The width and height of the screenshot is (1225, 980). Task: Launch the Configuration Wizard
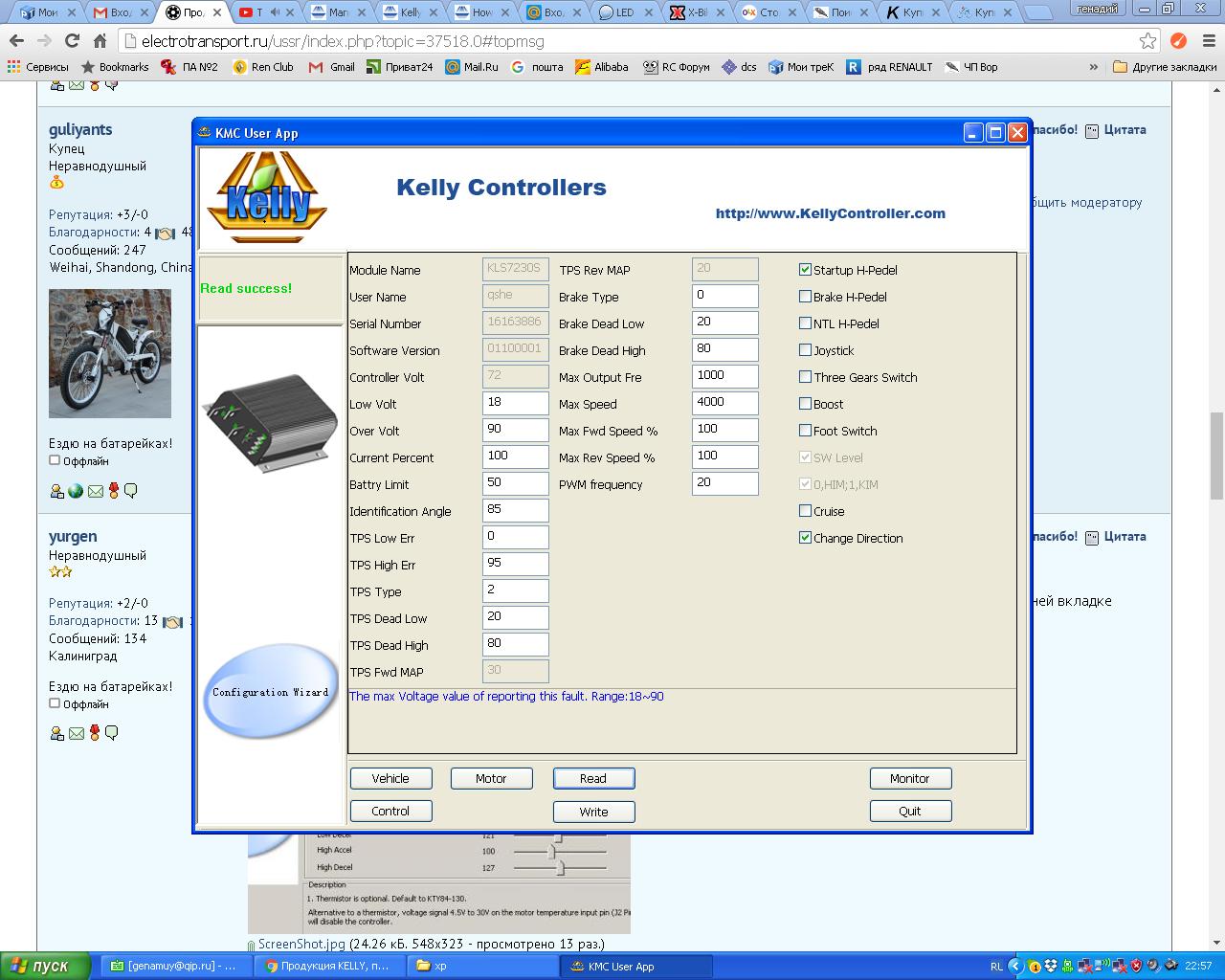[271, 692]
